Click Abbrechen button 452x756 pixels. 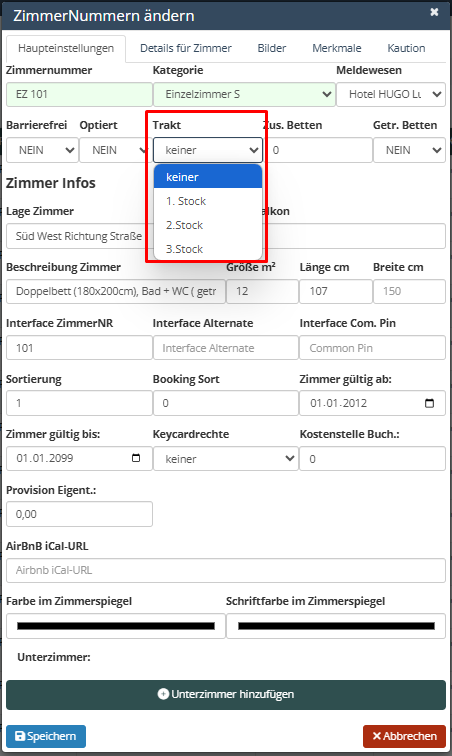tap(404, 736)
